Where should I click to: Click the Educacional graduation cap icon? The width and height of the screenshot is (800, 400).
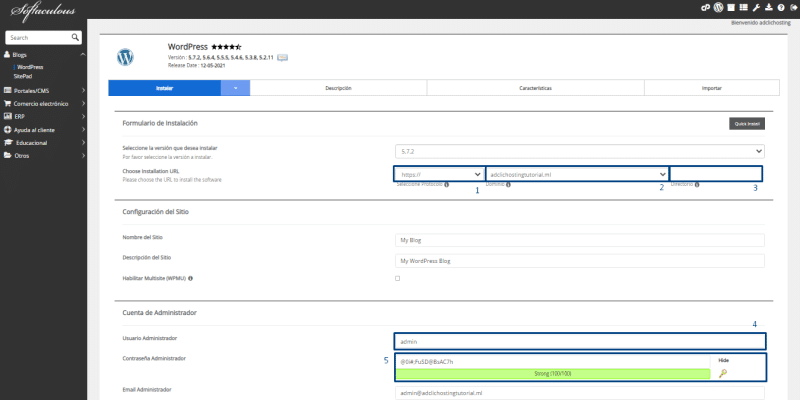click(8, 142)
